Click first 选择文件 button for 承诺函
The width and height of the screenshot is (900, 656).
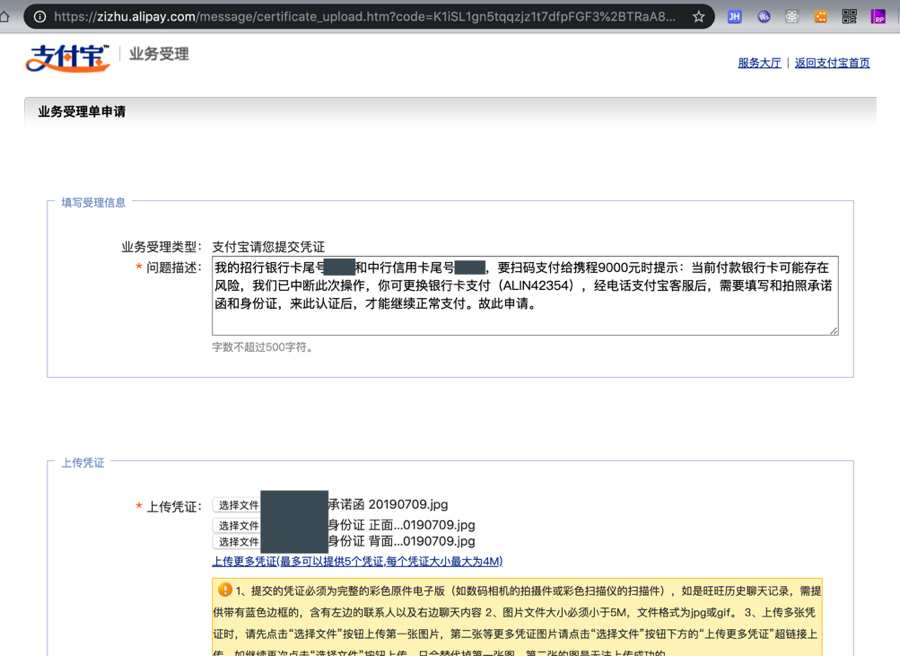pyautogui.click(x=238, y=506)
